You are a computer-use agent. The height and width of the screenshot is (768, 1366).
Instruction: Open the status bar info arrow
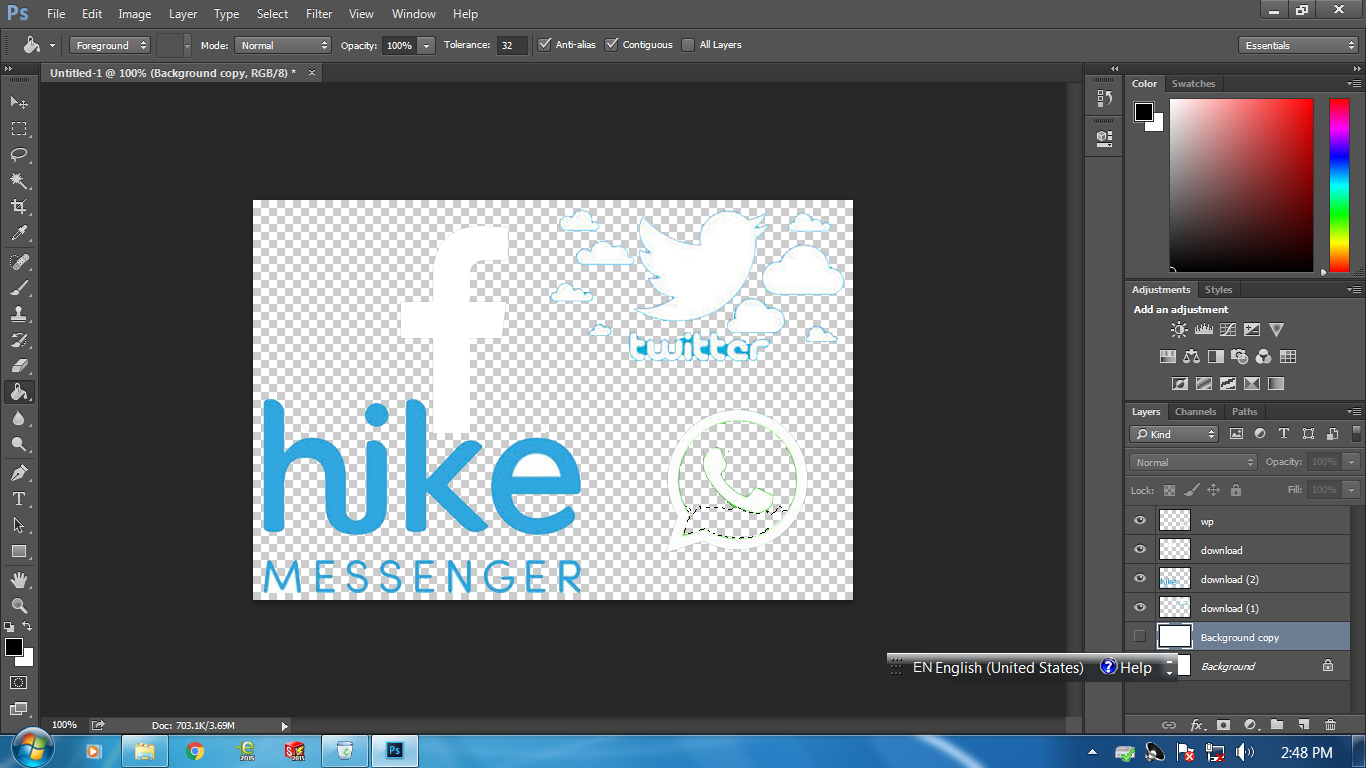[x=285, y=725]
